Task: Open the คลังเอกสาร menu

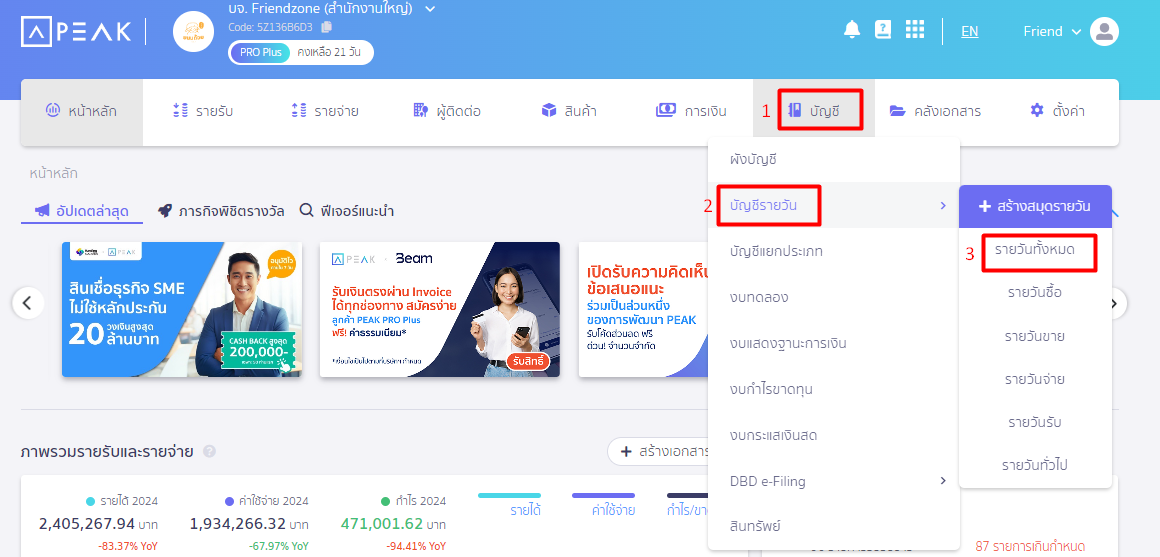Action: coord(935,112)
